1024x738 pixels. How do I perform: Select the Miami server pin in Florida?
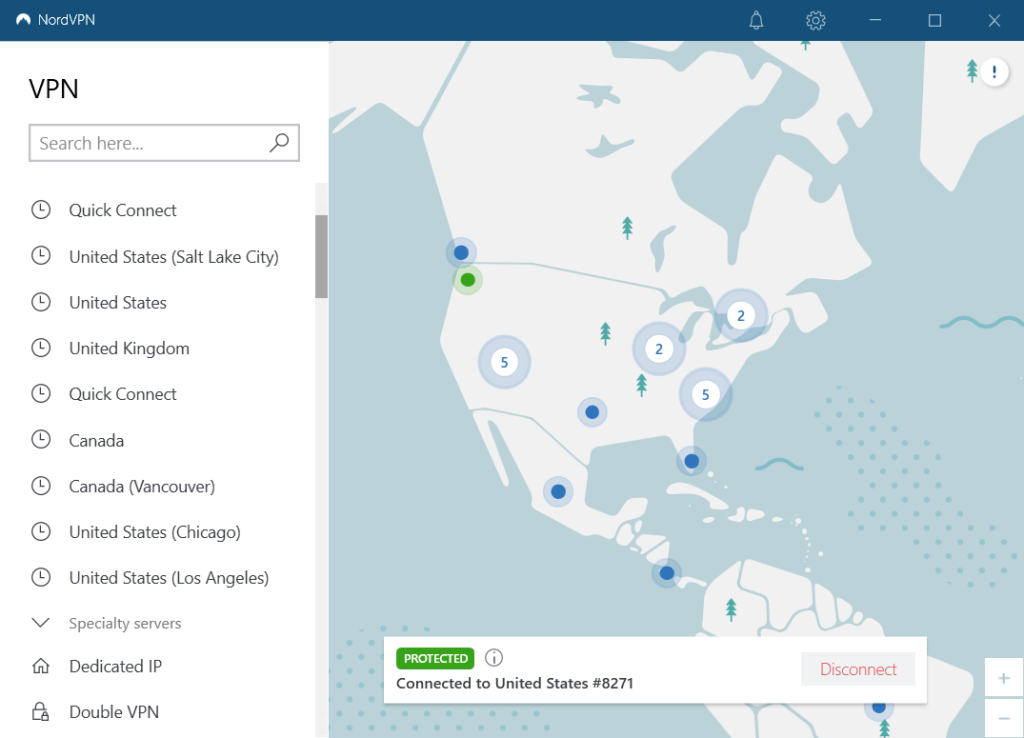point(692,461)
